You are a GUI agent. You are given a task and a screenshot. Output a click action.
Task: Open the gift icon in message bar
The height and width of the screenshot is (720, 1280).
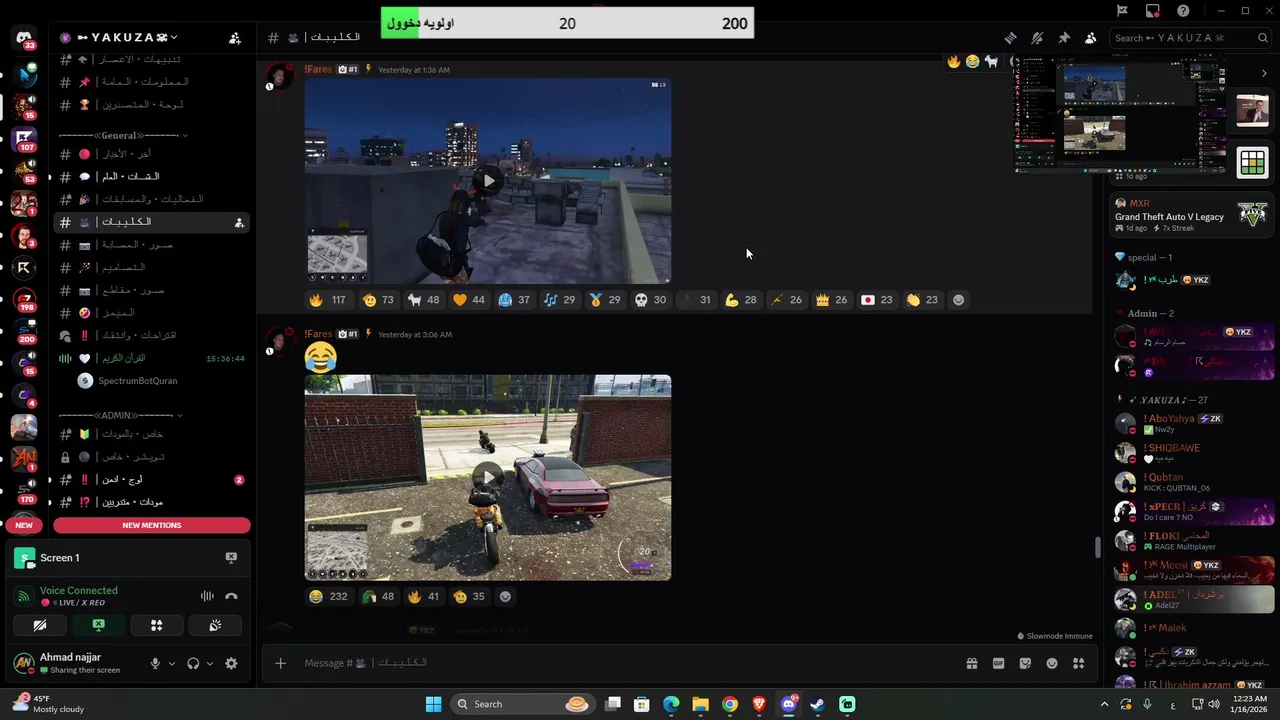click(971, 663)
